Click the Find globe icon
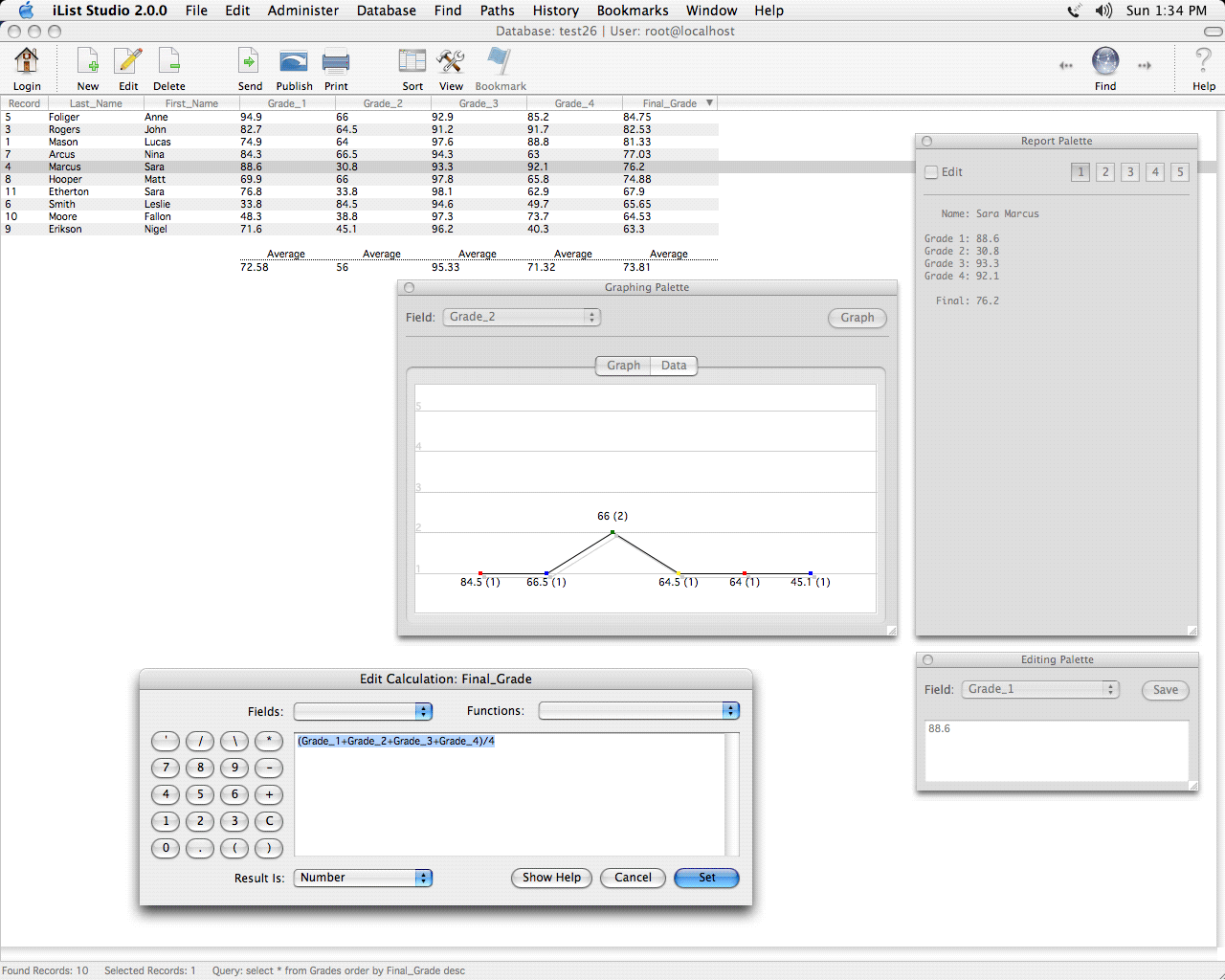Viewport: 1225px width, 980px height. (x=1105, y=61)
